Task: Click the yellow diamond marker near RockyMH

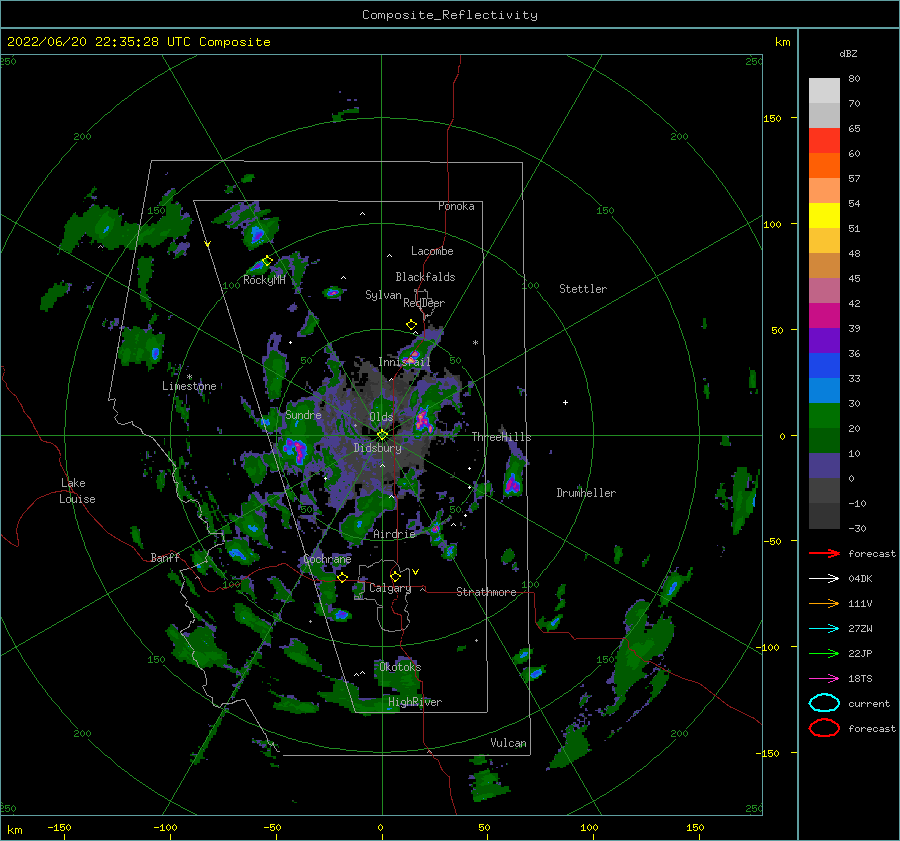Action: point(267,261)
